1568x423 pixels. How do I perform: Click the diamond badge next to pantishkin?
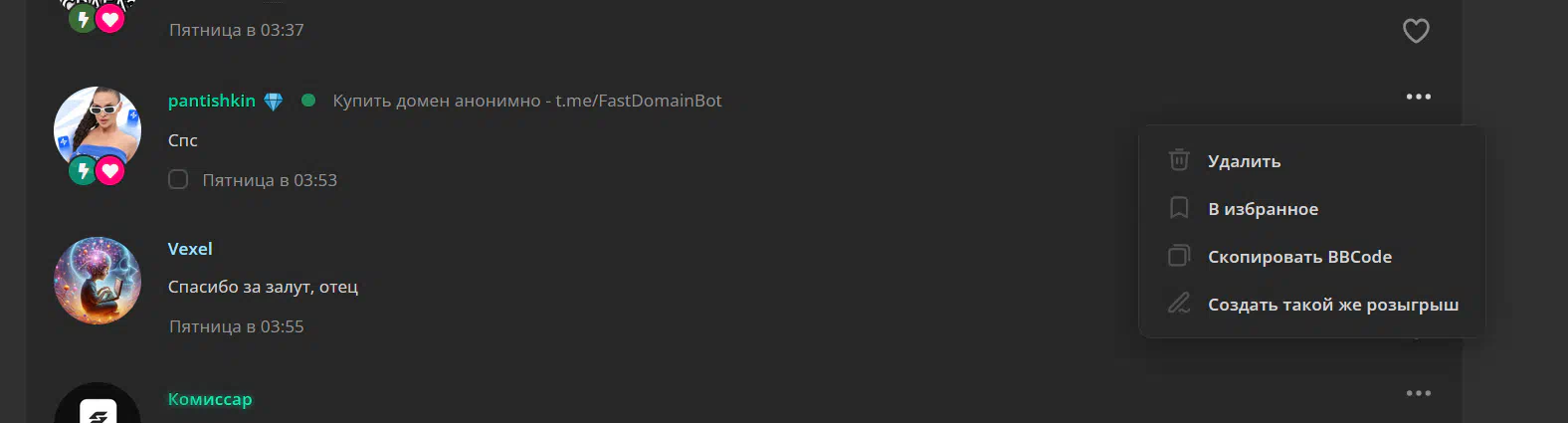pyautogui.click(x=274, y=102)
